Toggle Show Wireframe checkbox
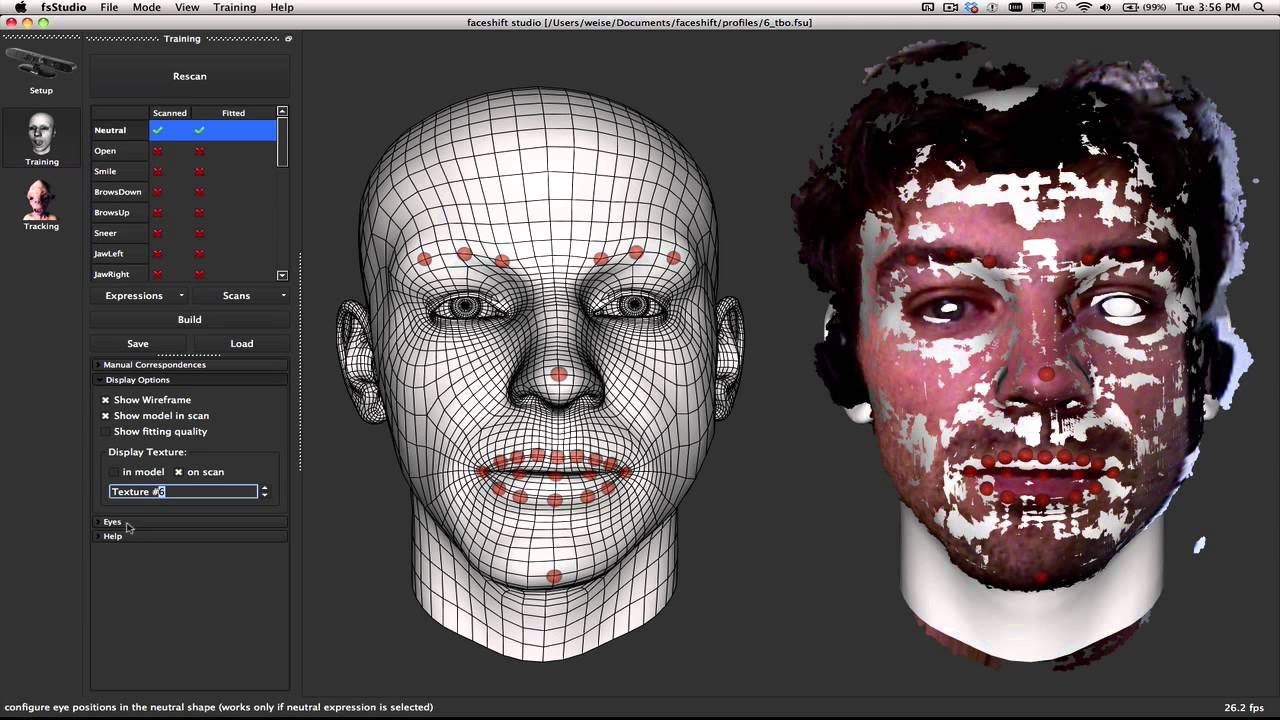Image resolution: width=1280 pixels, height=720 pixels. pos(105,400)
